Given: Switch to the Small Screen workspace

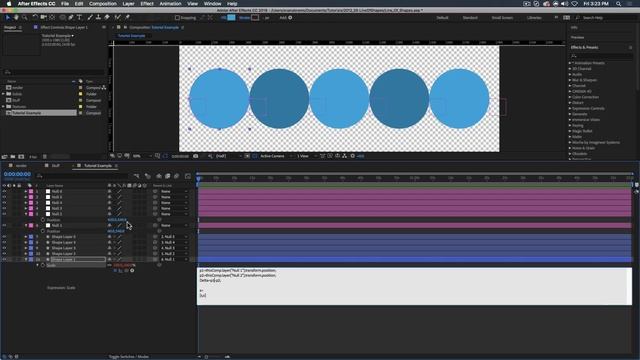Looking at the screenshot, I should pos(502,18).
